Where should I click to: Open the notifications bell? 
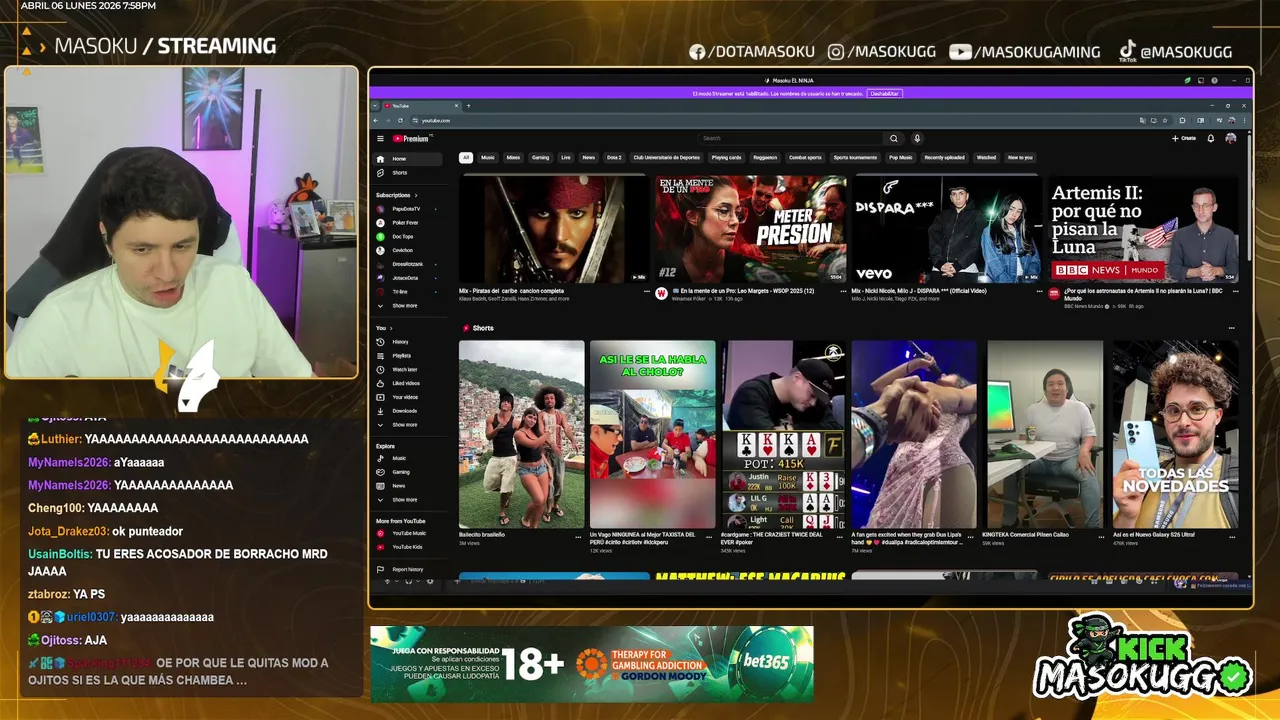tap(1210, 139)
